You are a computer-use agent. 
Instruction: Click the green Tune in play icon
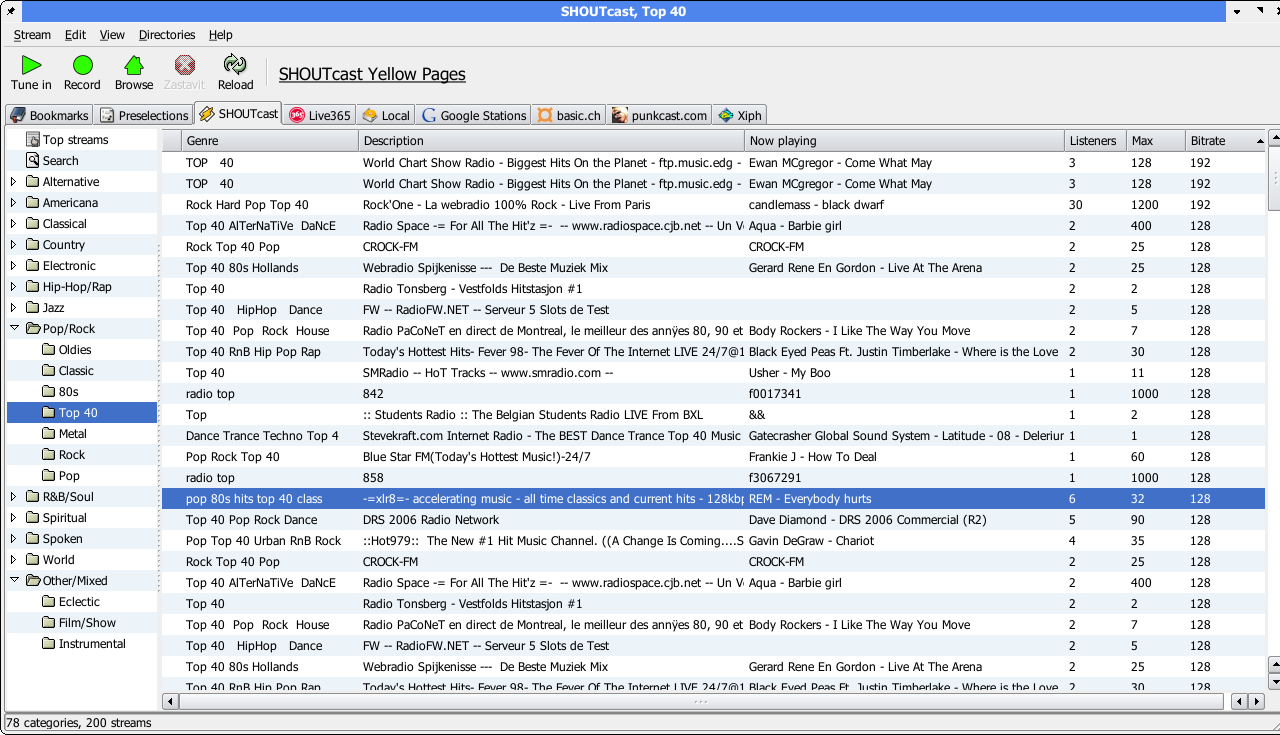point(31,65)
